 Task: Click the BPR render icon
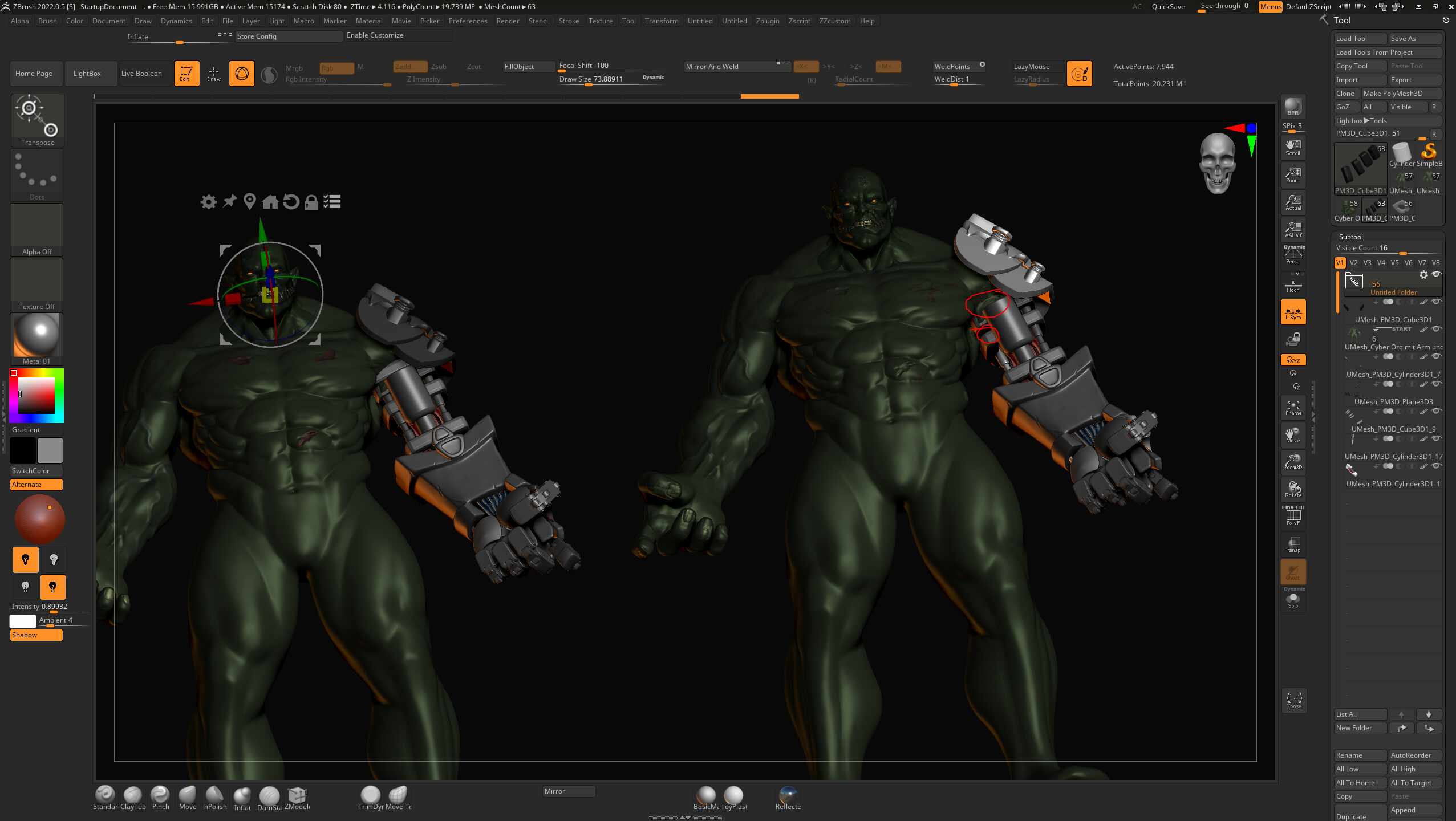point(1293,107)
